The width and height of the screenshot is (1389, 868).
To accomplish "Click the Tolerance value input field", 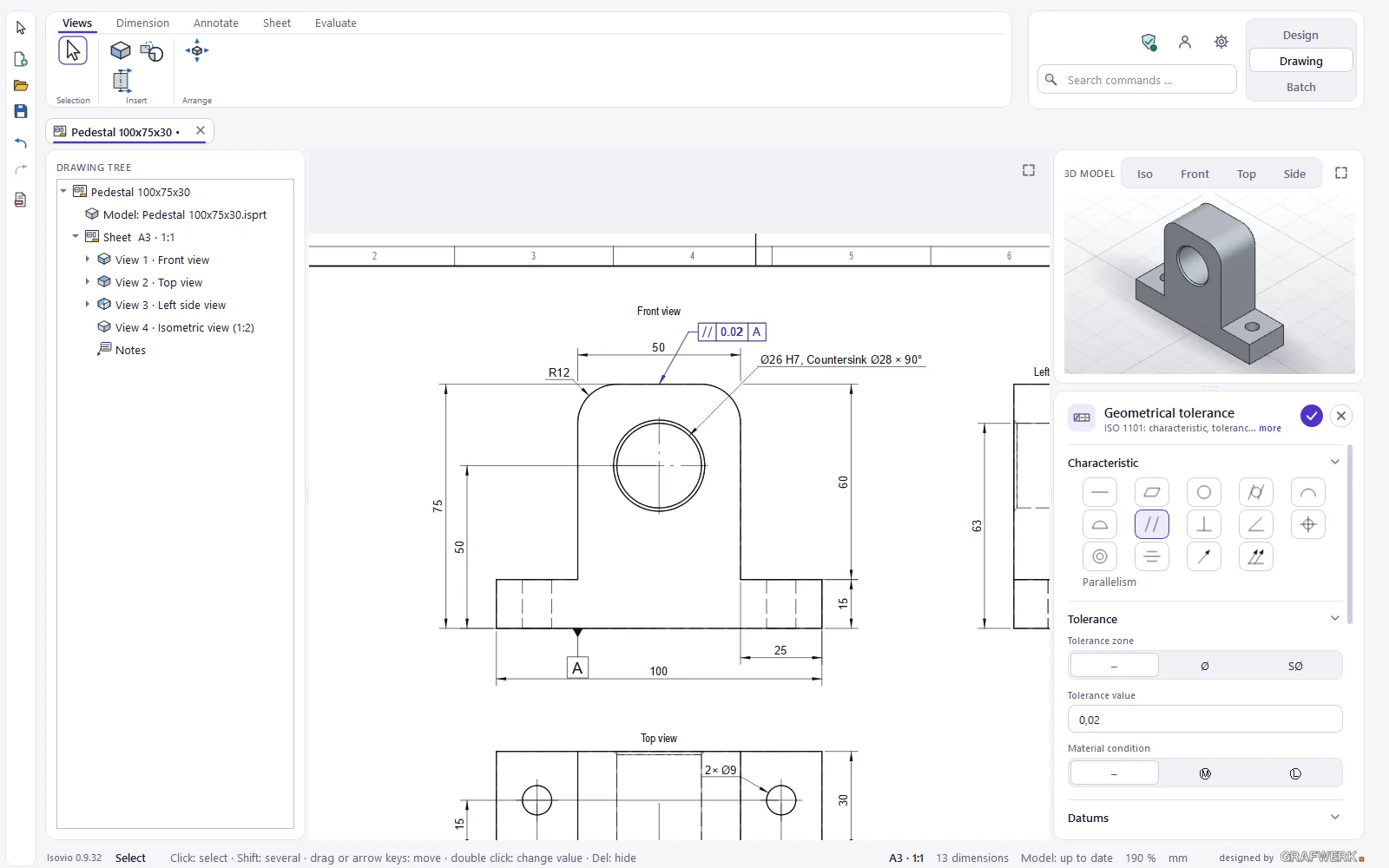I will tap(1205, 720).
